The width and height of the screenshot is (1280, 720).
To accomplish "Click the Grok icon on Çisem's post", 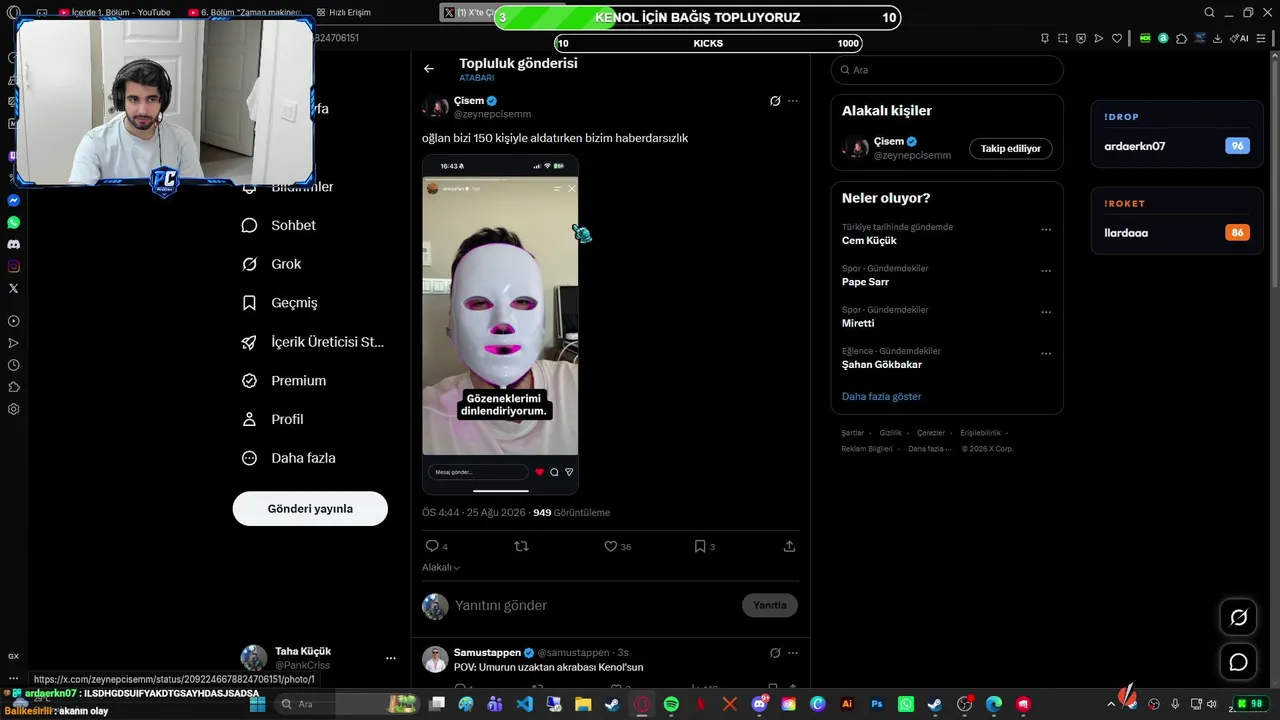I will pyautogui.click(x=775, y=101).
